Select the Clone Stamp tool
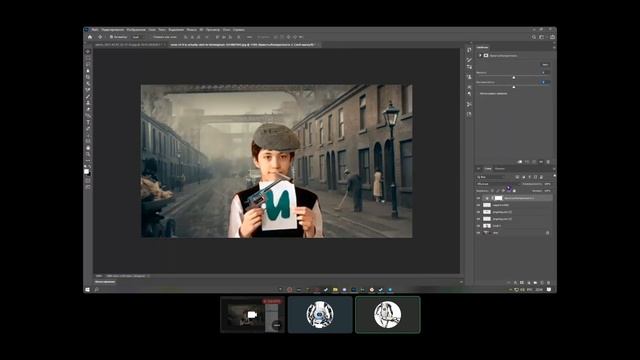The height and width of the screenshot is (360, 640). (x=88, y=103)
